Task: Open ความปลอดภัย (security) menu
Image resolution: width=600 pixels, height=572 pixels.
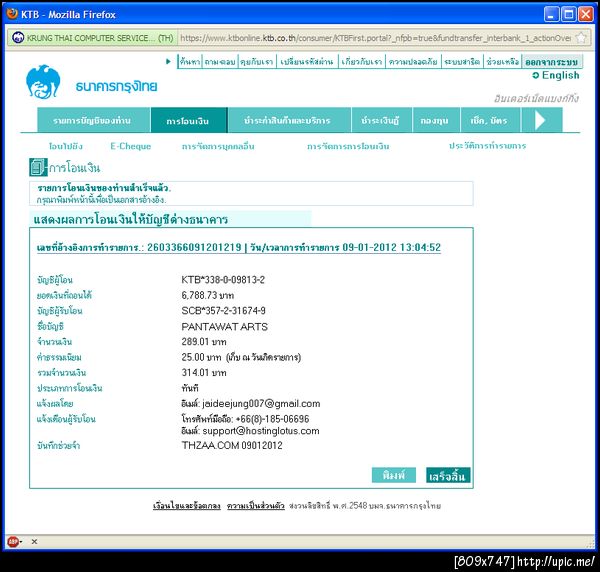Action: 413,62
